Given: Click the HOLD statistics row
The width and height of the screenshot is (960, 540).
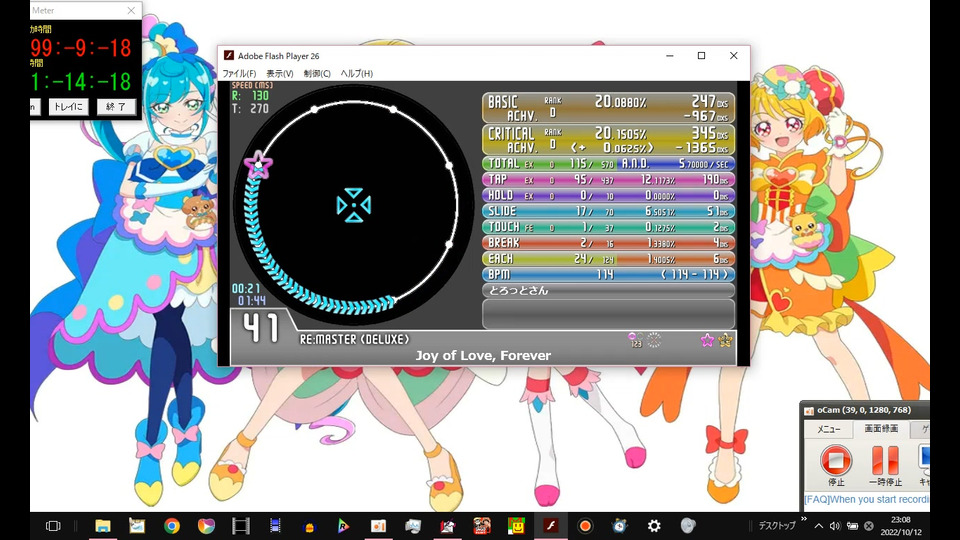Looking at the screenshot, I should (609, 196).
